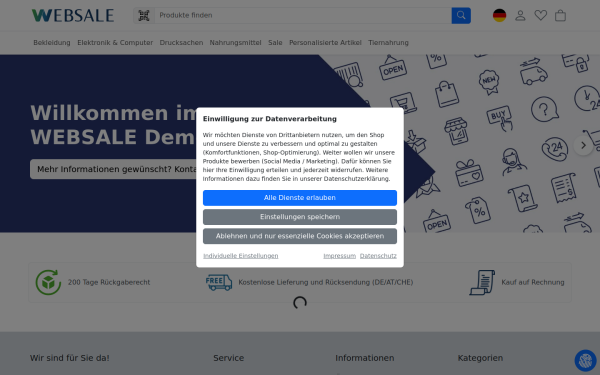
Task: Click the invoice document icon
Action: [482, 282]
